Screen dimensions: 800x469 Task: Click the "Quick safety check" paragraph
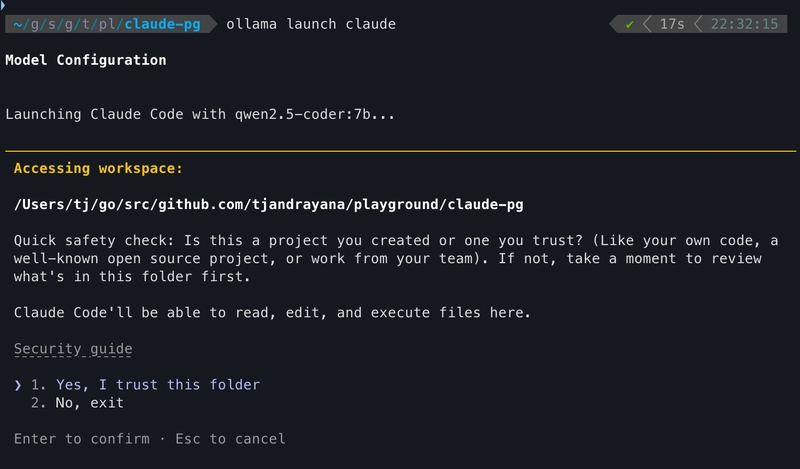396,259
